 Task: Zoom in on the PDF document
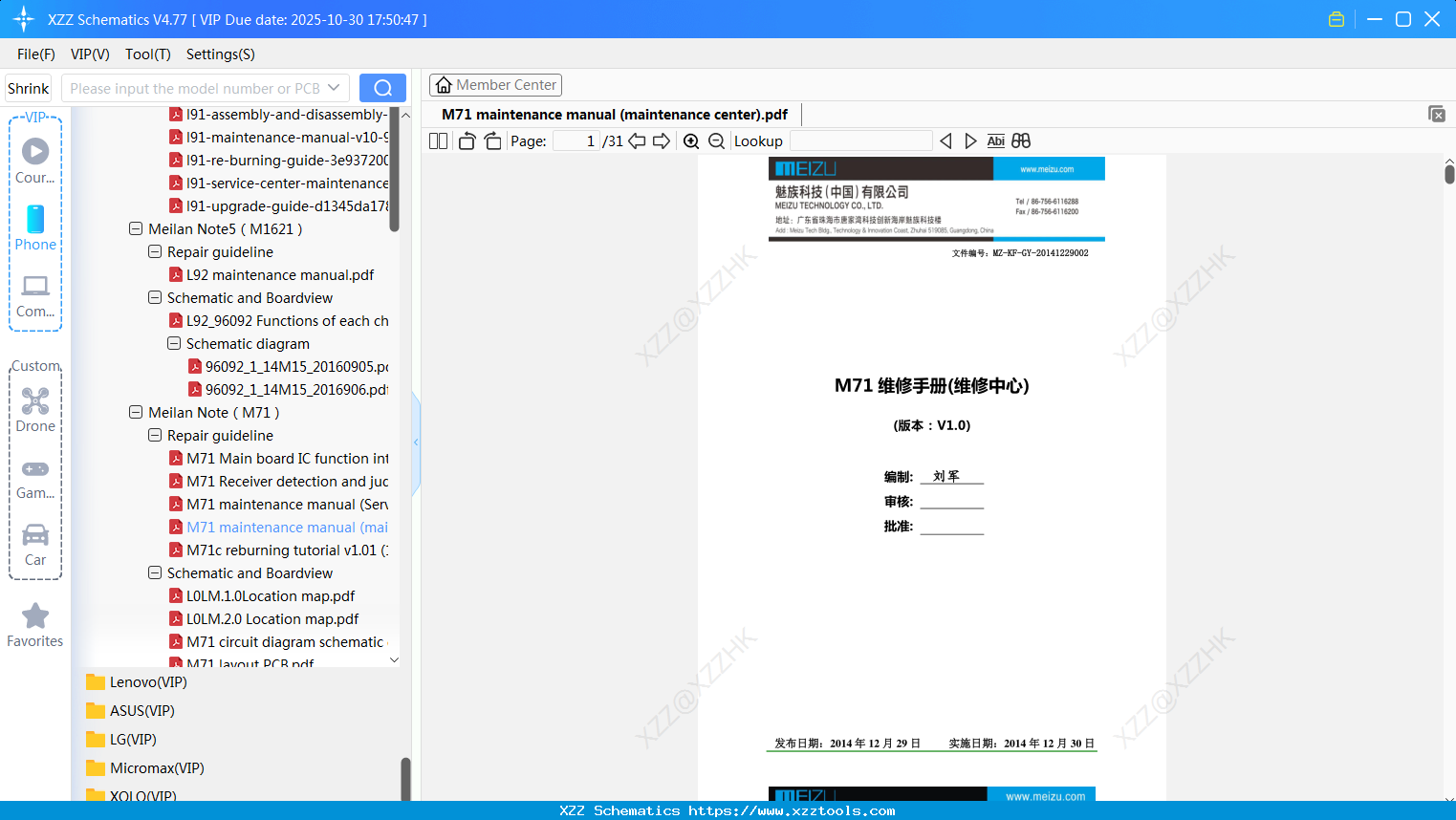coord(690,140)
